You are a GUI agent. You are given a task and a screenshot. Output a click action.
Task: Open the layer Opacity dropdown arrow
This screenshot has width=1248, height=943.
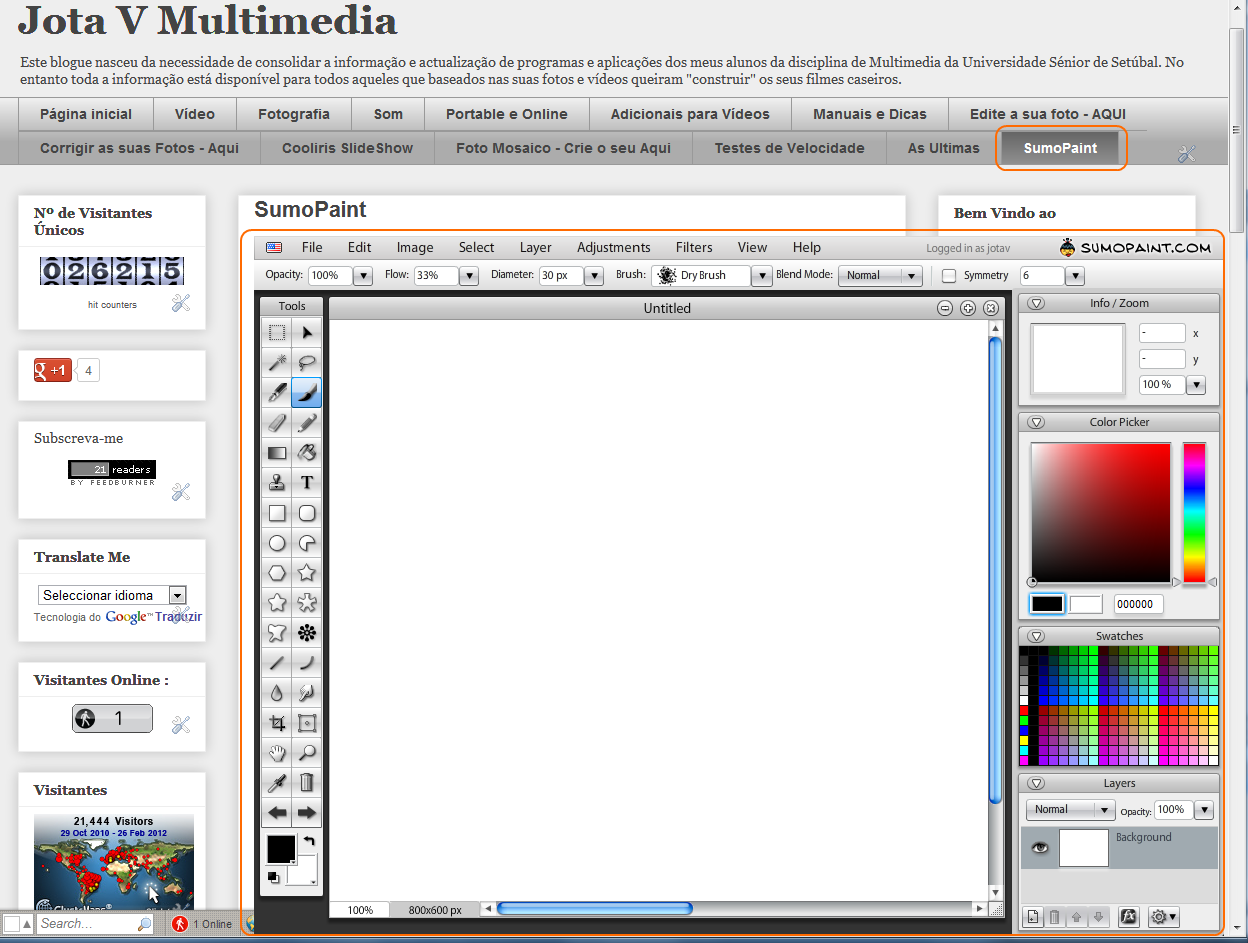(x=1204, y=810)
